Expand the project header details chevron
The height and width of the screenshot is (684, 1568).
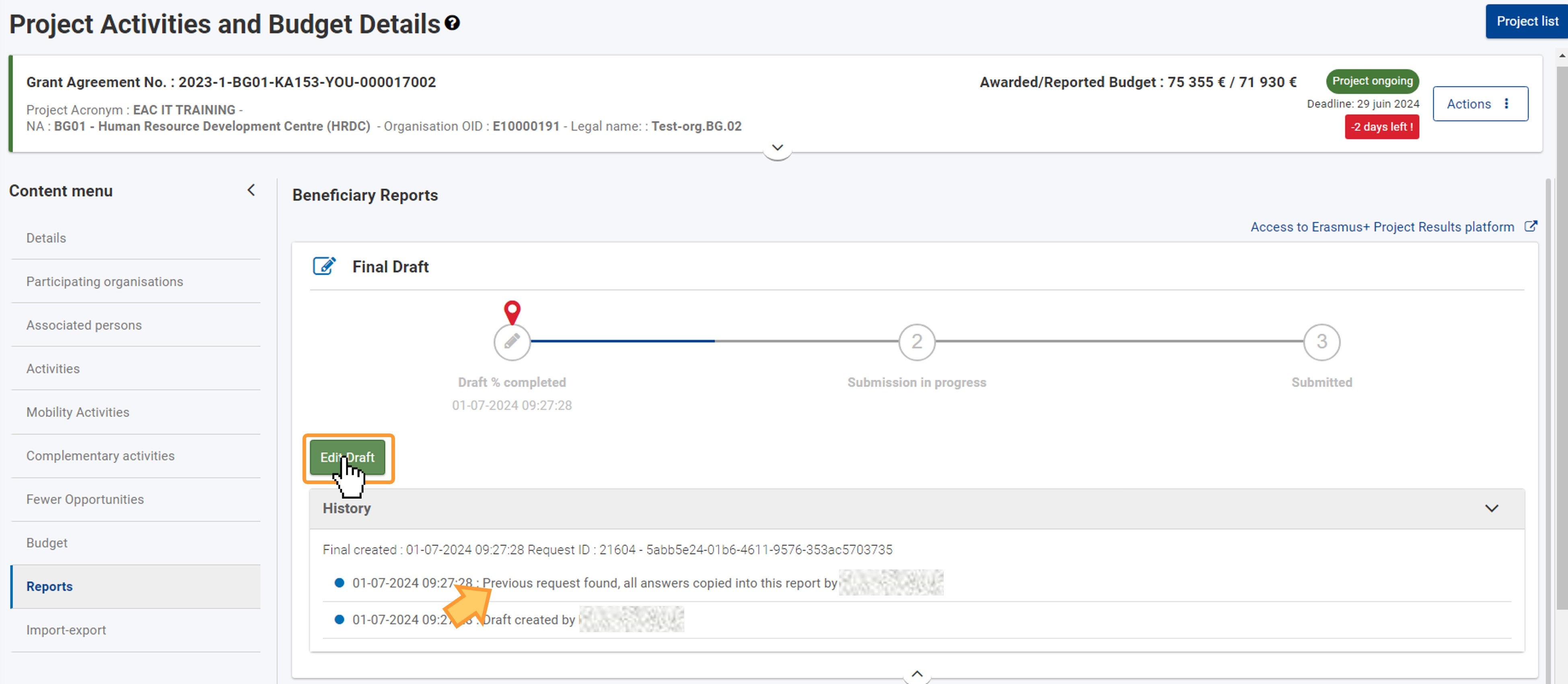[777, 148]
